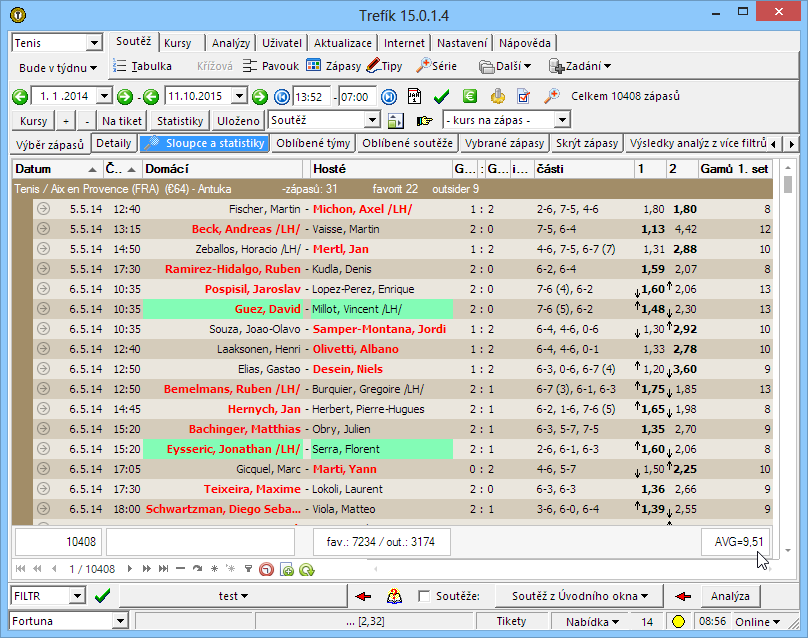The image size is (808, 638).
Task: Click green checkmark next to FILTR
Action: (102, 596)
